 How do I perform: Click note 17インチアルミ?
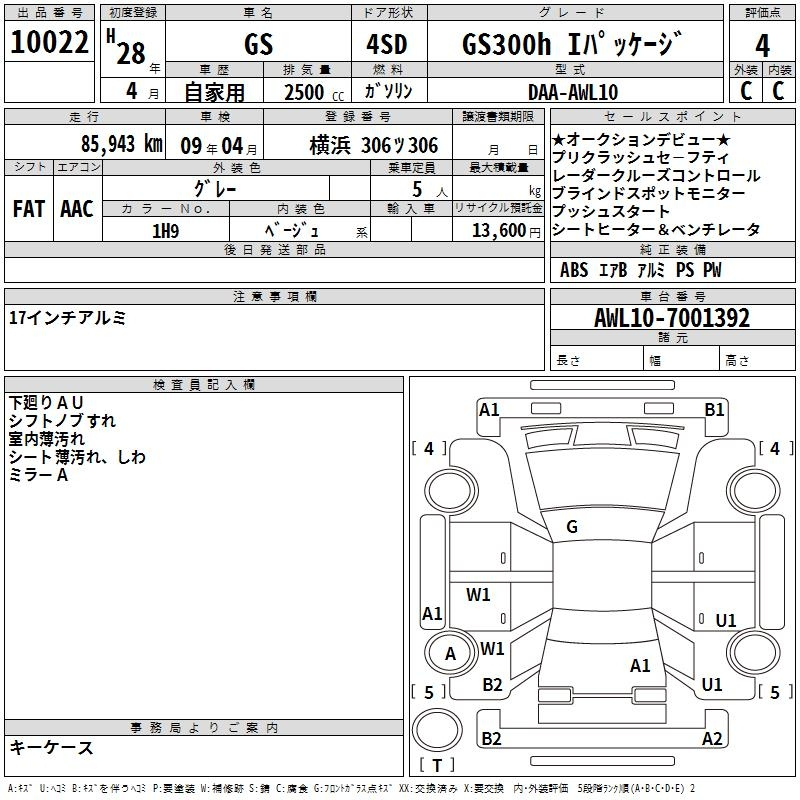tap(67, 317)
